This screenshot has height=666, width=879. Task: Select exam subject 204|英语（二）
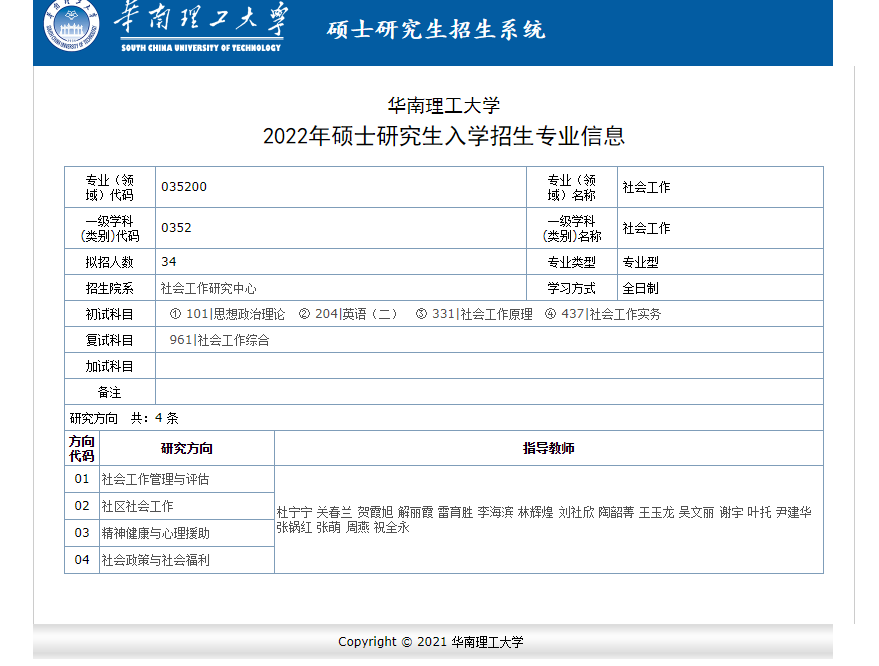coord(356,314)
